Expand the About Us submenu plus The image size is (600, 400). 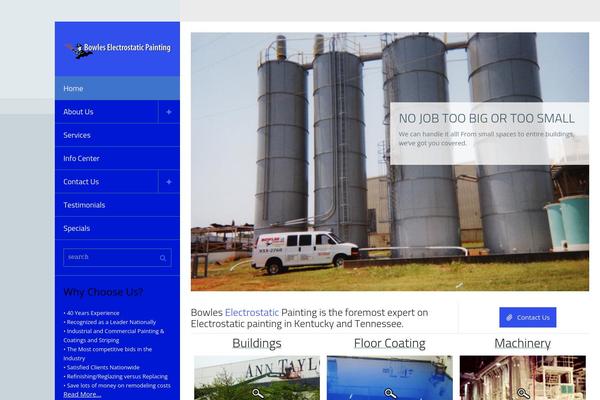pyautogui.click(x=169, y=112)
